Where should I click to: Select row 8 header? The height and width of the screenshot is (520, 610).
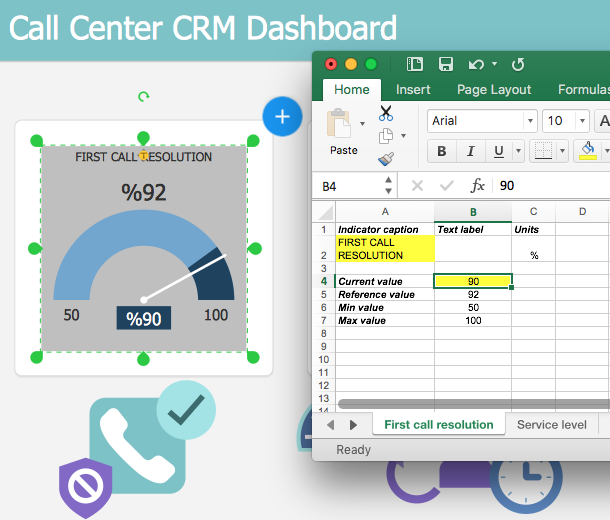click(x=324, y=334)
